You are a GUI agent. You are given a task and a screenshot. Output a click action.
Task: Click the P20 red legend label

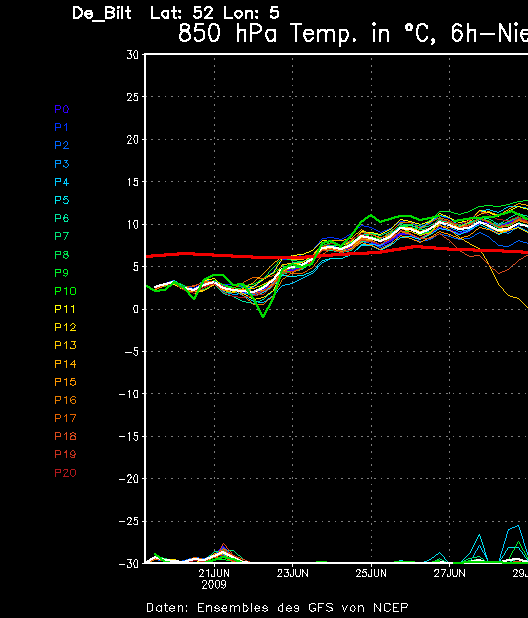(65, 473)
